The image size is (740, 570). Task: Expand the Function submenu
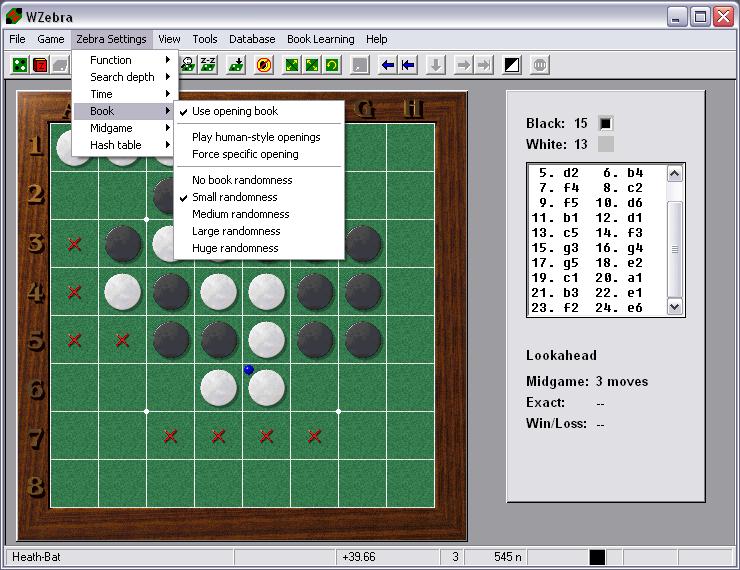(125, 60)
